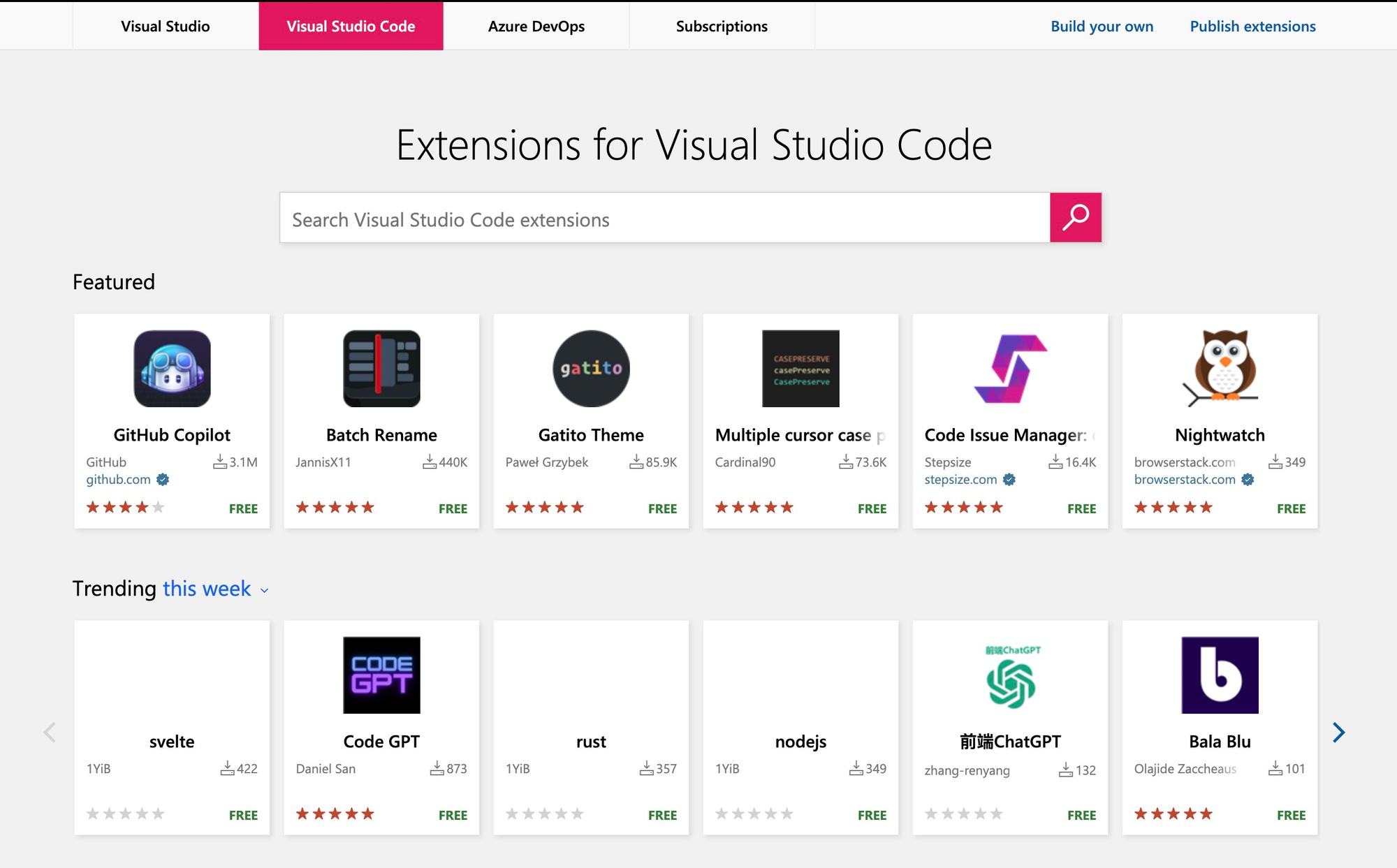Open the stepsize.com publisher link
1397x868 pixels.
(x=960, y=479)
